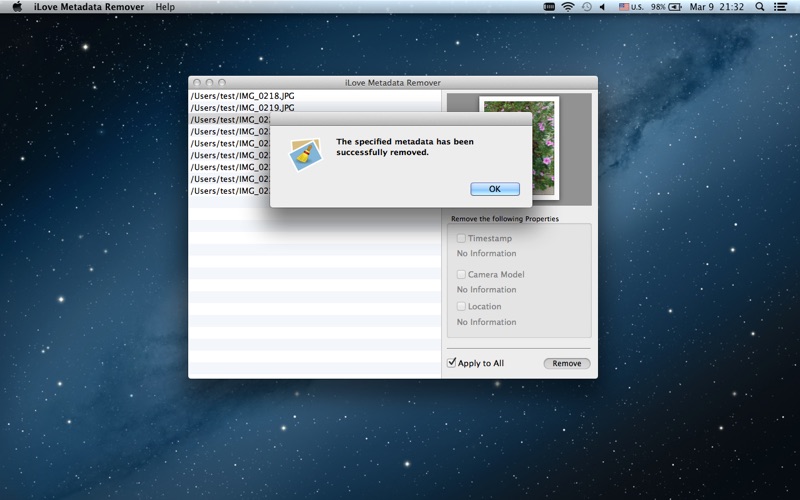Open the Apple menu

(x=17, y=7)
